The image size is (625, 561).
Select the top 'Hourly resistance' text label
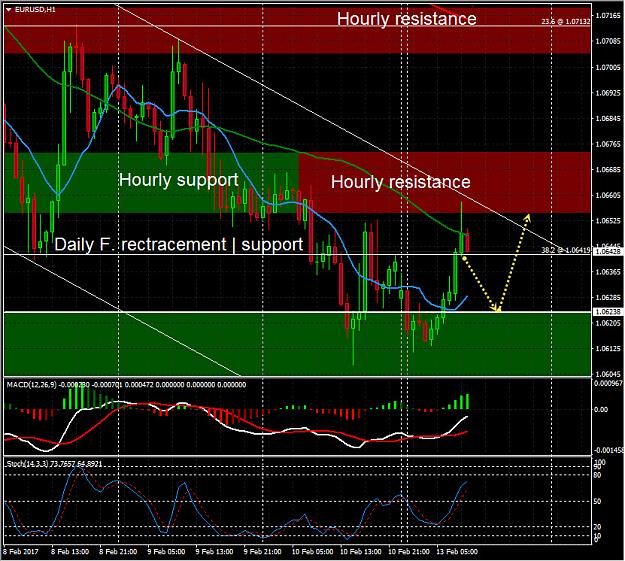407,19
